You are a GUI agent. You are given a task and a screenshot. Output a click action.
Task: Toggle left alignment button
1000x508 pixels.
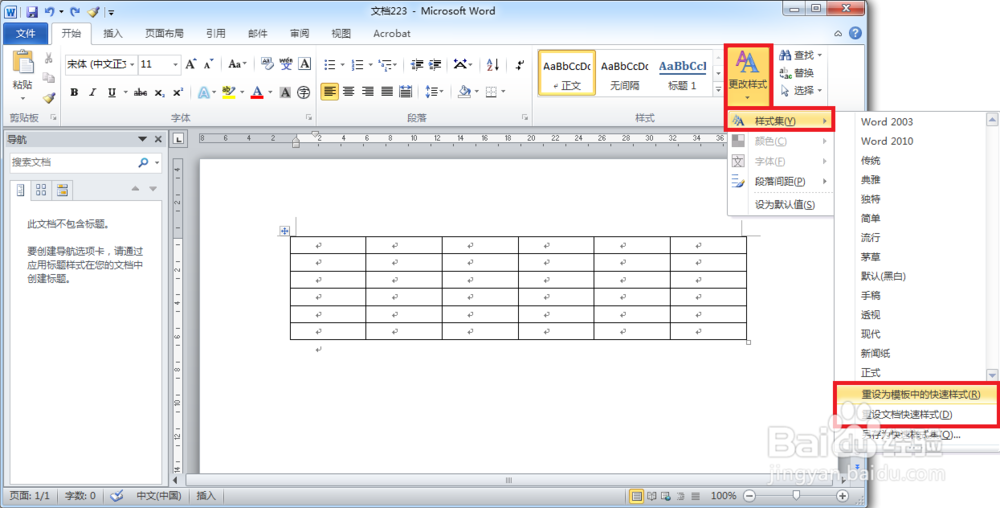coord(329,92)
